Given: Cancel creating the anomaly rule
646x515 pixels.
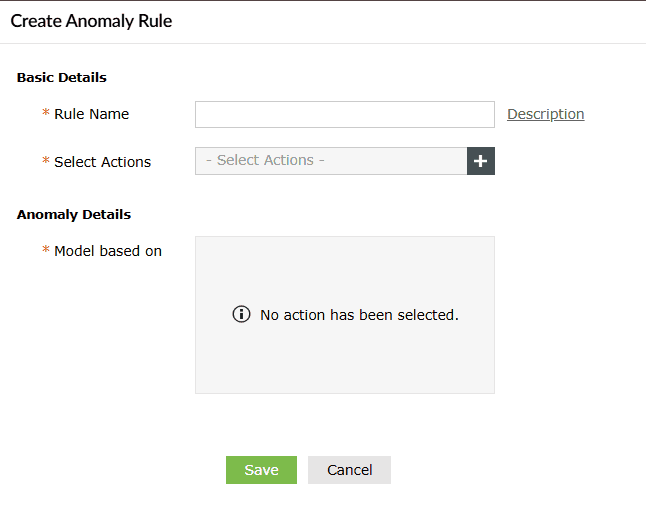Looking at the screenshot, I should coord(349,470).
